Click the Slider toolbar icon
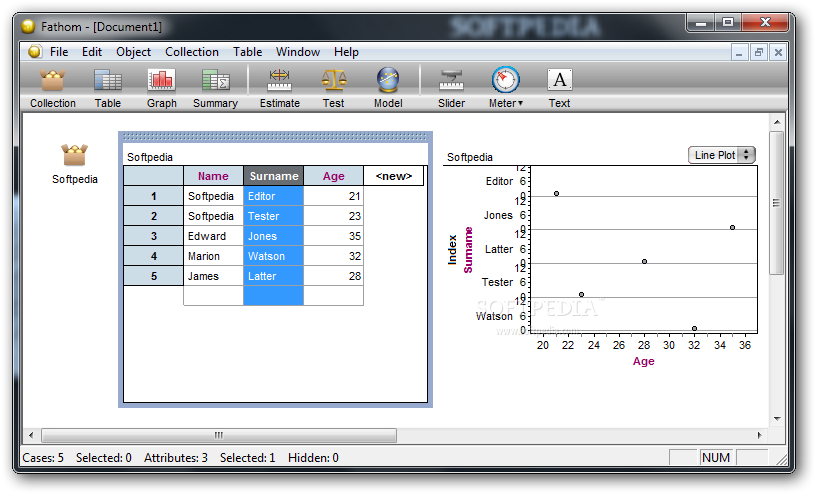The height and width of the screenshot is (494, 816). [451, 81]
